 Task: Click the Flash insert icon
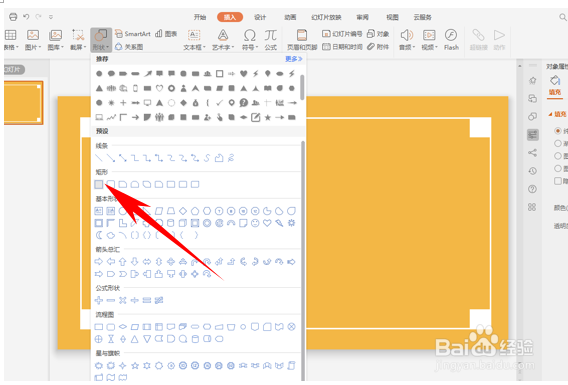coord(451,39)
